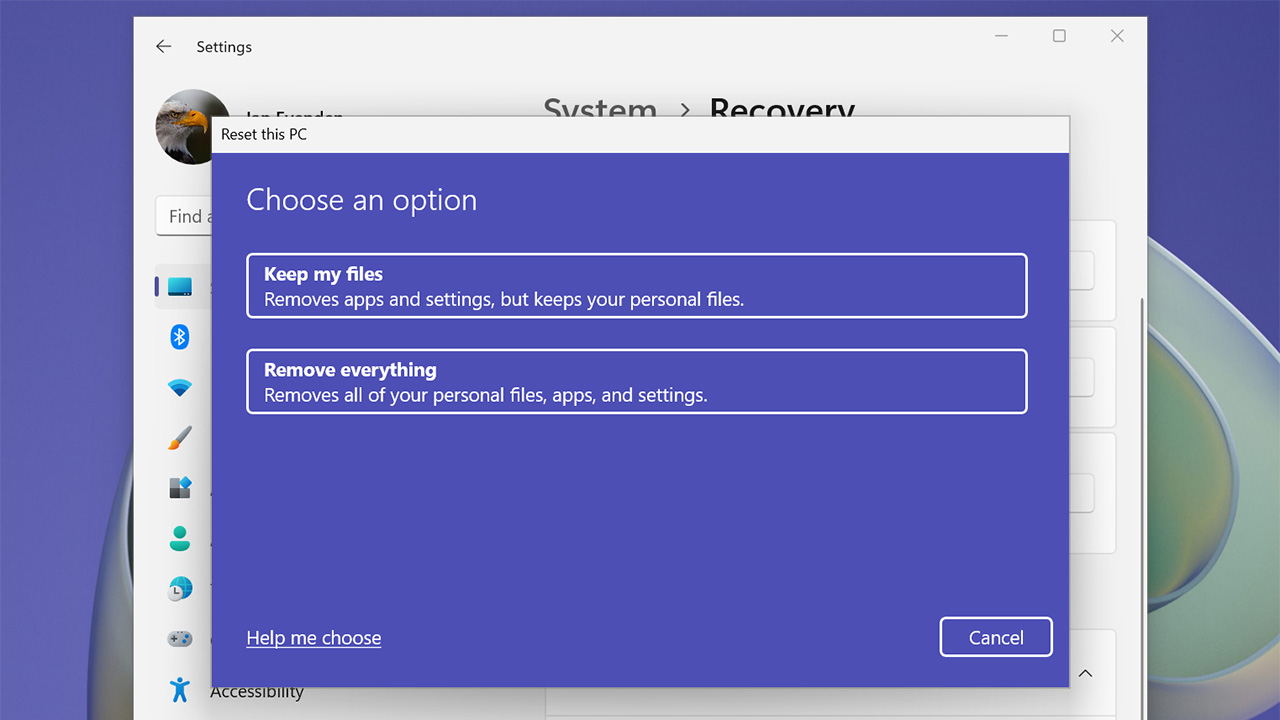Choose the Keep my files option
This screenshot has height=720, width=1280.
point(637,285)
